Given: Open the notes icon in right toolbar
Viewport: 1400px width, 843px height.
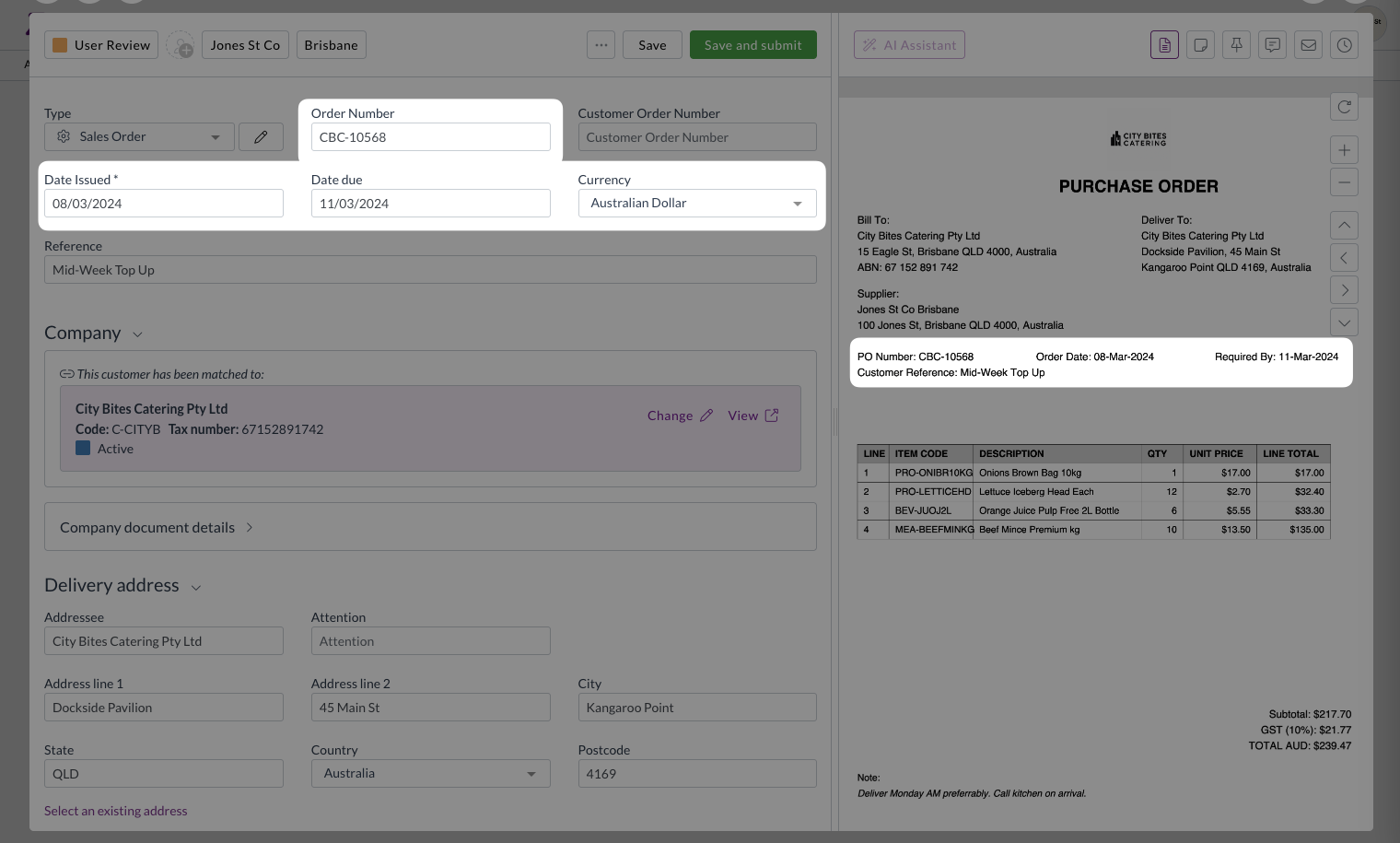Looking at the screenshot, I should (x=1200, y=44).
